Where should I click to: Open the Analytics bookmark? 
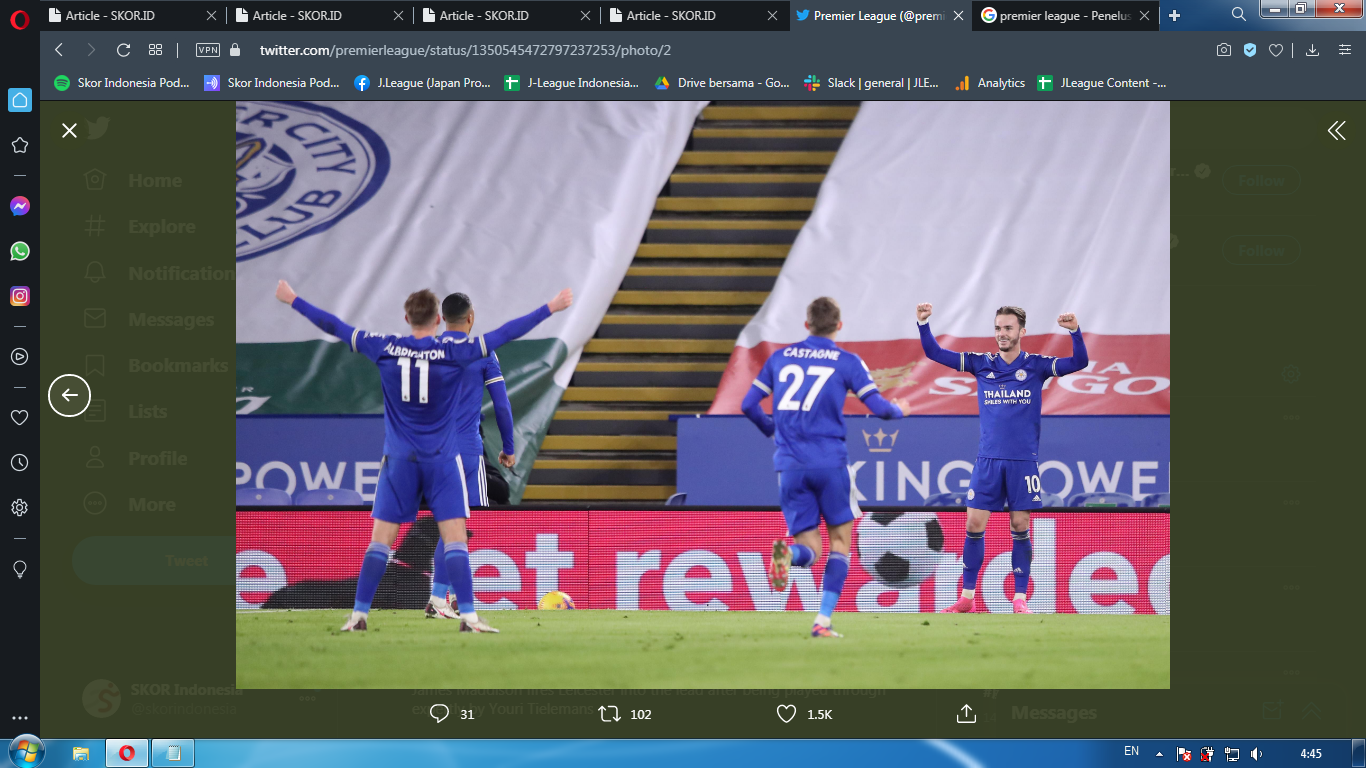(x=990, y=83)
